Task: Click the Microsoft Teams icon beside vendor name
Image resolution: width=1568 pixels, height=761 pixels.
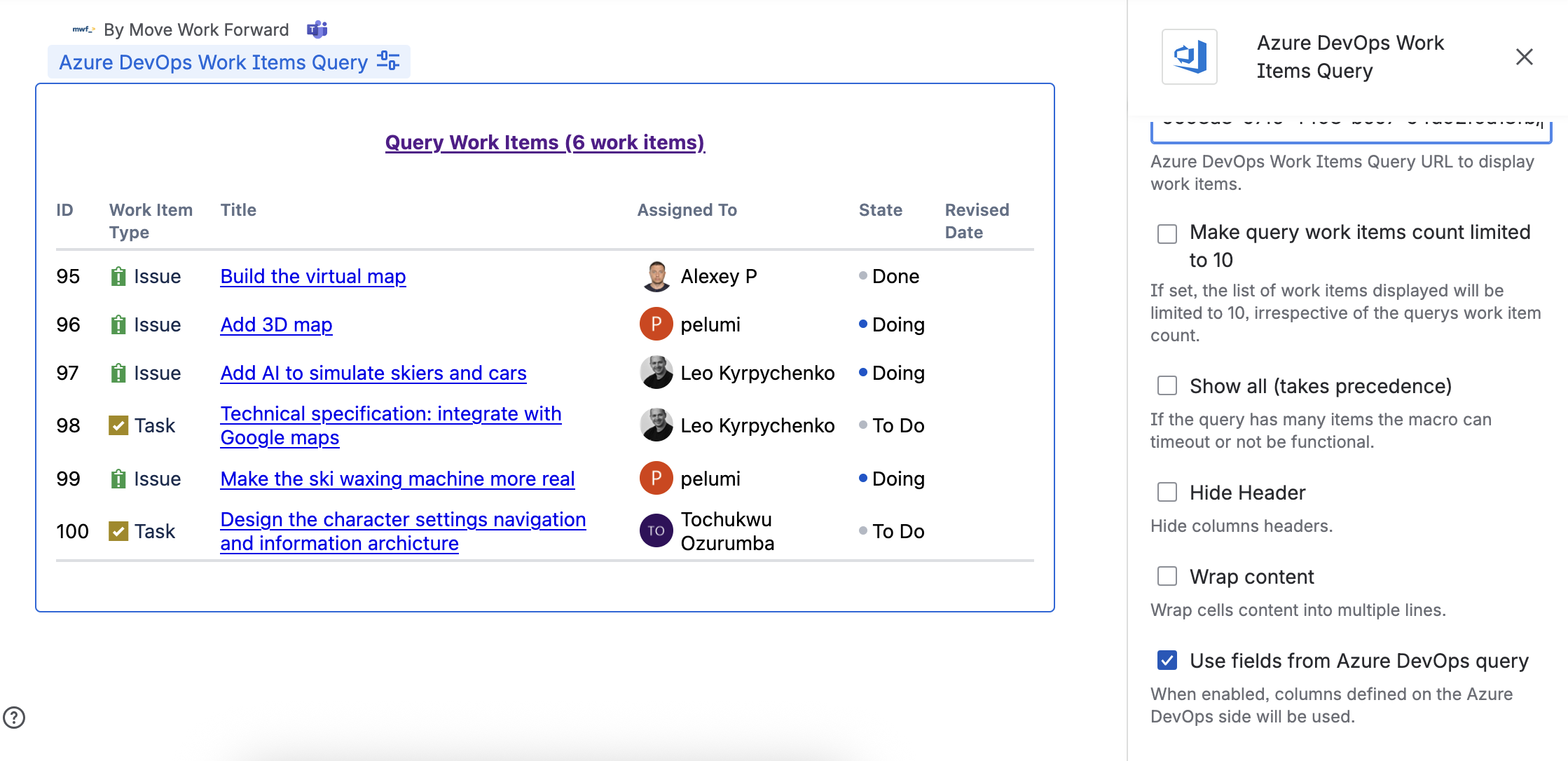Action: coord(317,29)
